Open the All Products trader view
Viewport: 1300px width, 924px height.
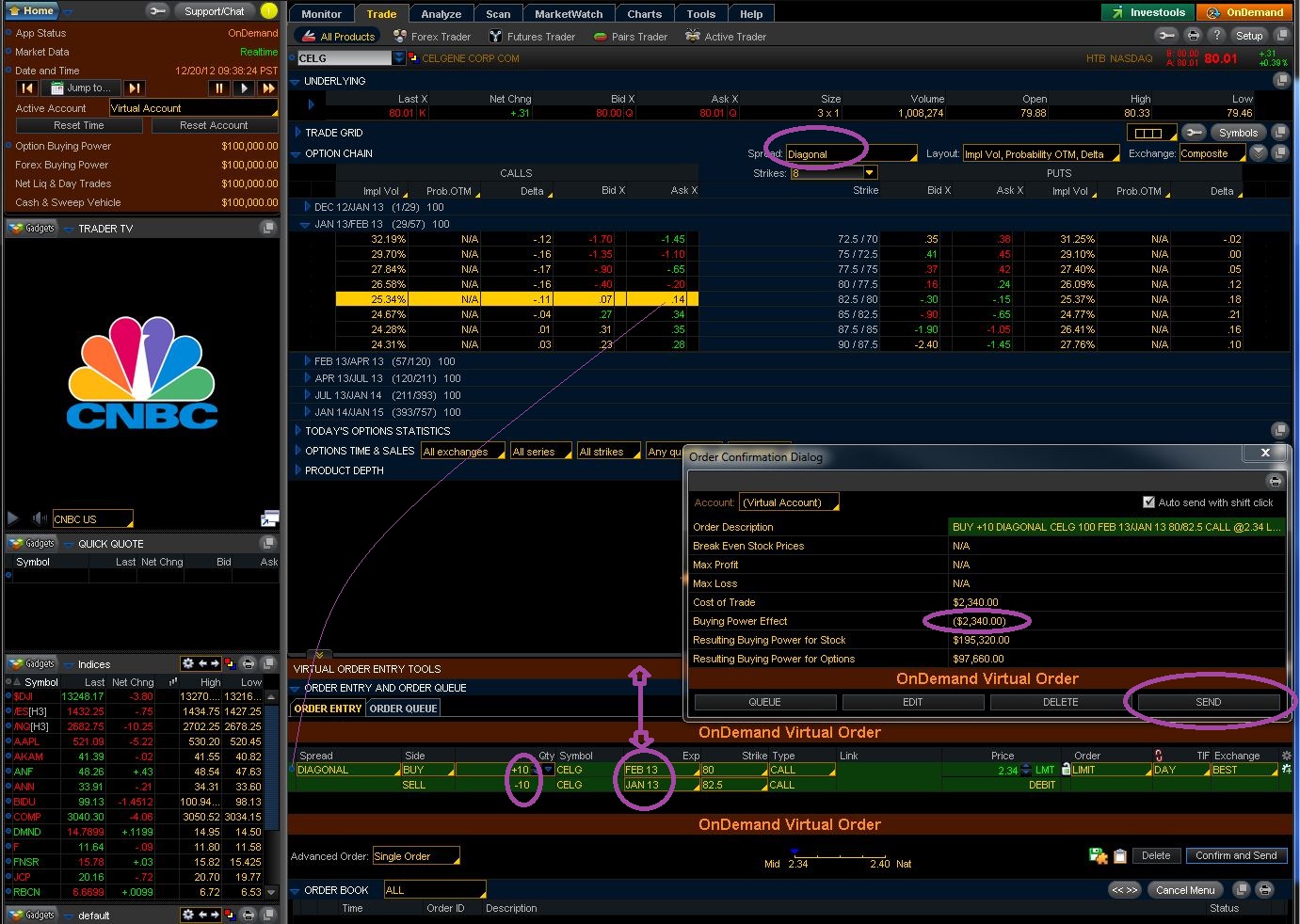(x=338, y=37)
